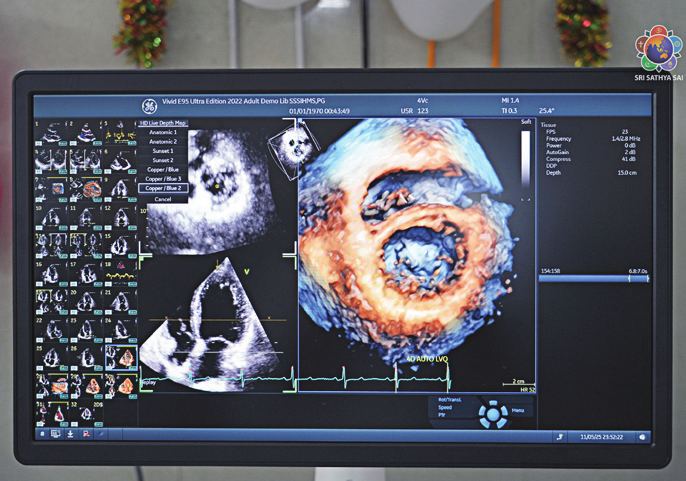Pick Copper / Blue 3 map entry
This screenshot has width=686, height=481.
[163, 179]
